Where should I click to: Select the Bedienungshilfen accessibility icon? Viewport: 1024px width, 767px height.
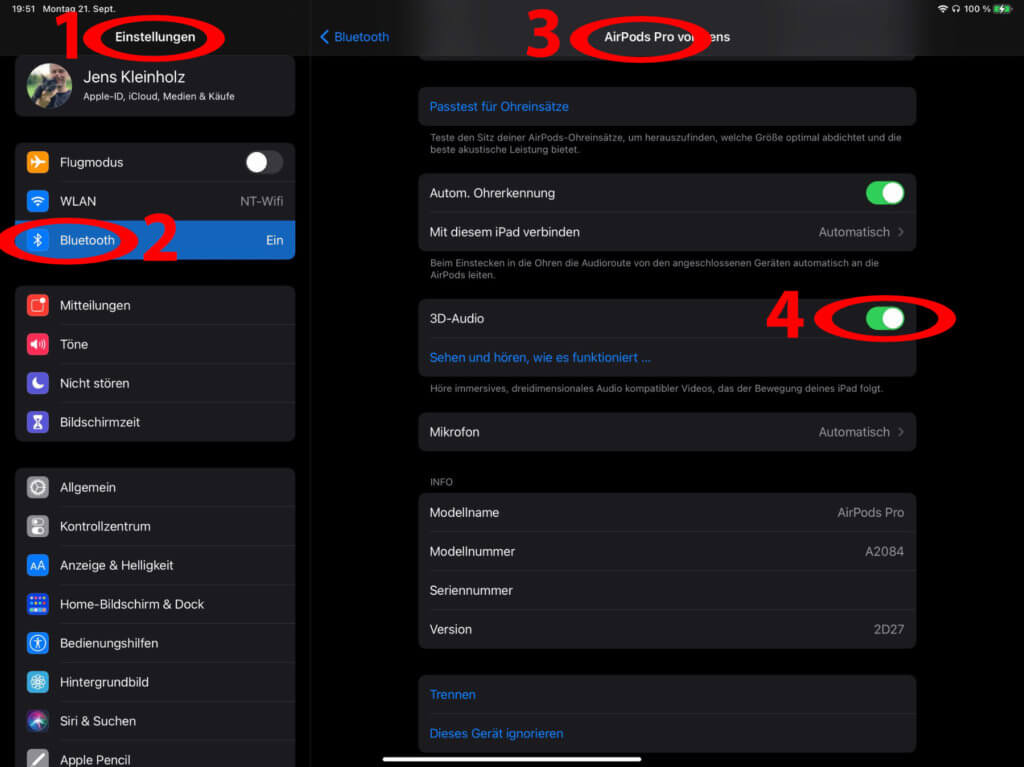[x=38, y=643]
